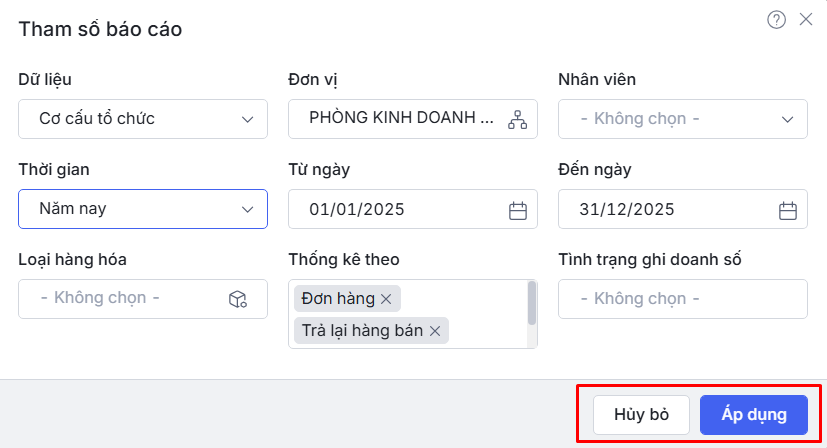Open calendar icon for Đến ngày
Image resolution: width=827 pixels, height=448 pixels.
(x=788, y=210)
